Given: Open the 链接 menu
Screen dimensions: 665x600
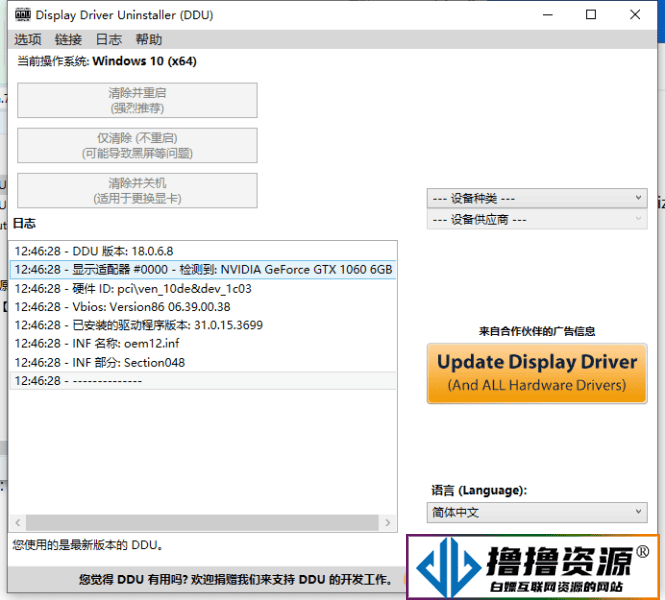Looking at the screenshot, I should (x=68, y=39).
